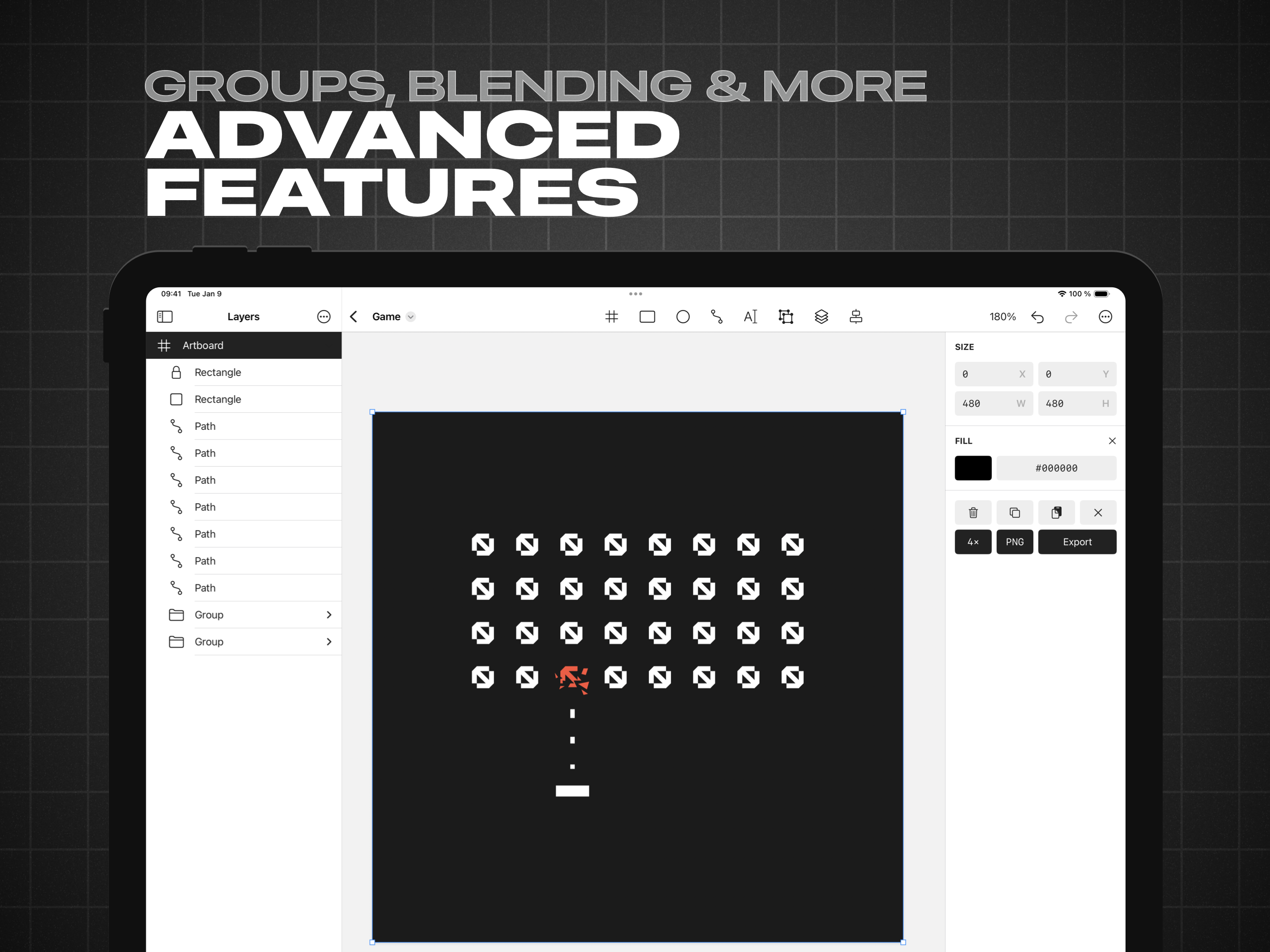1270x952 pixels.
Task: Open the black fill color swatch
Action: (973, 468)
